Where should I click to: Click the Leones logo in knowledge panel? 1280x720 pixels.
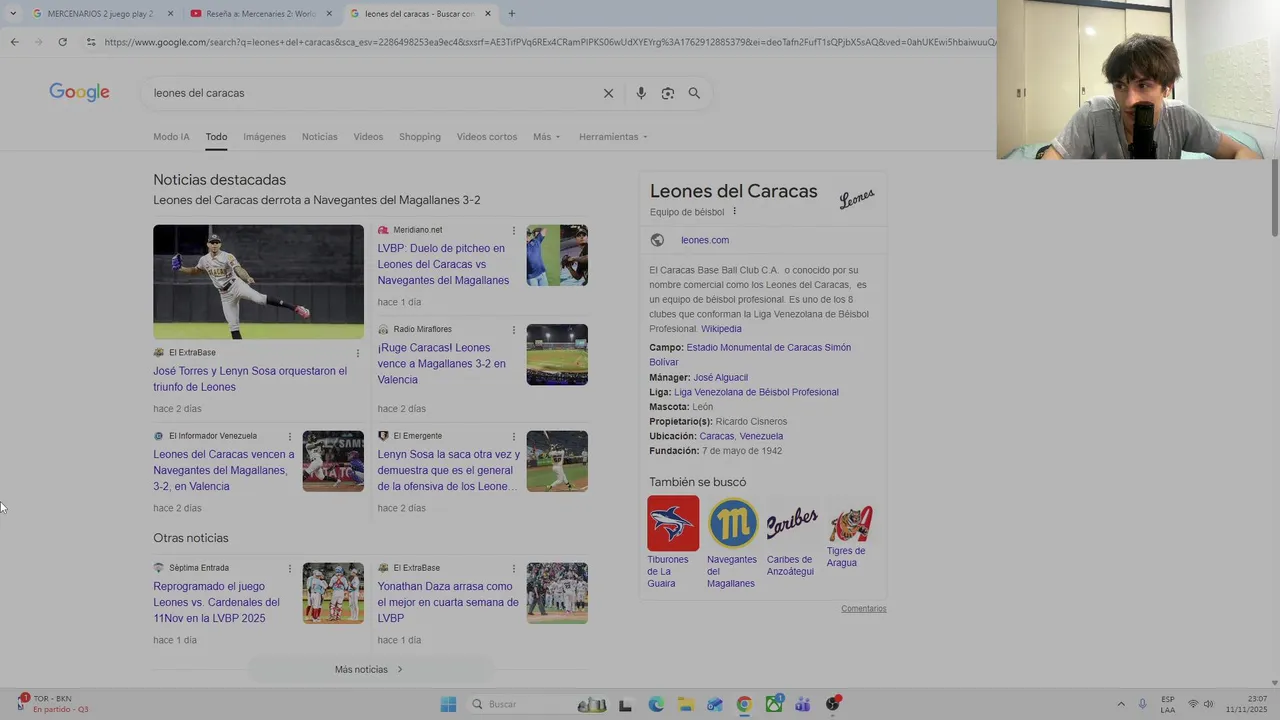click(857, 199)
